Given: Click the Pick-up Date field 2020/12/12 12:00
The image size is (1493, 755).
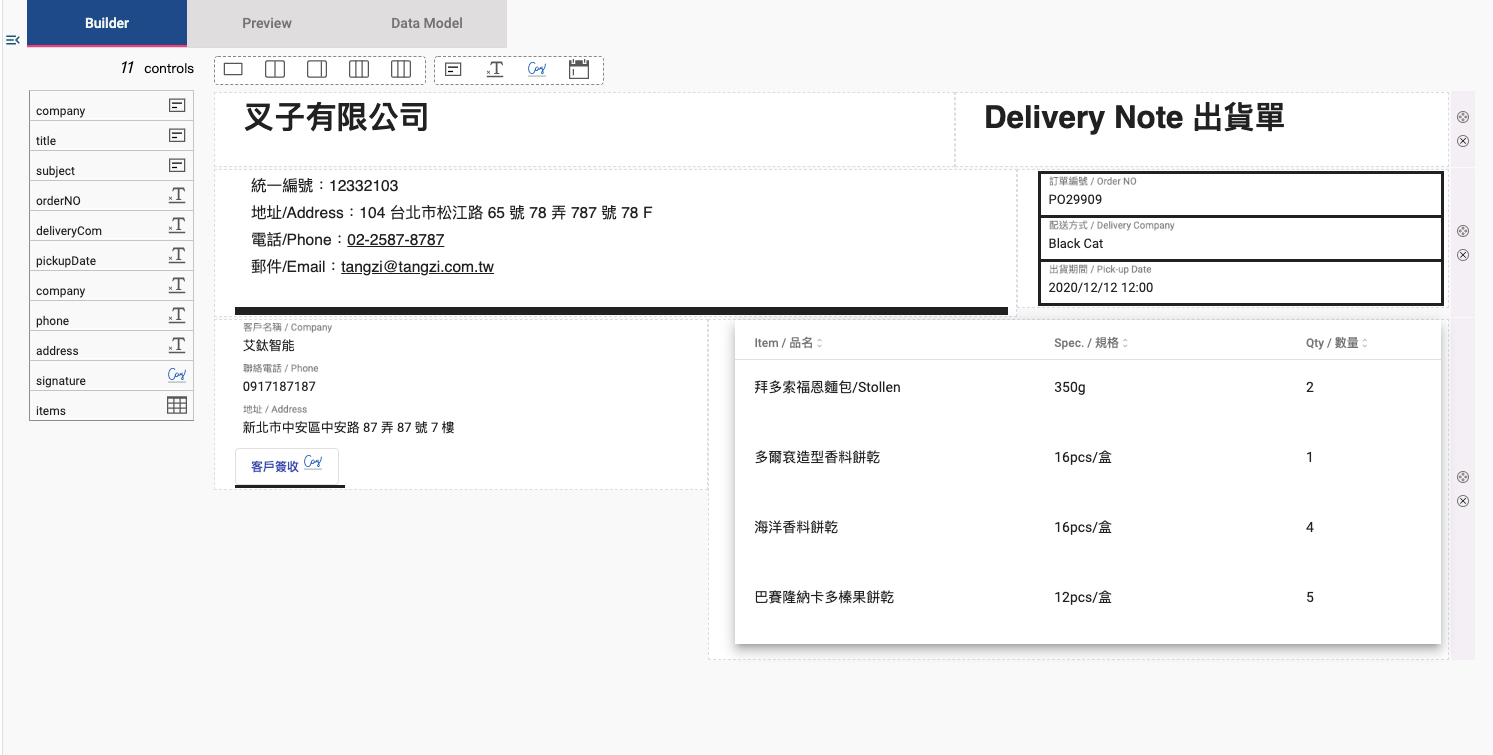Looking at the screenshot, I should pos(1241,282).
